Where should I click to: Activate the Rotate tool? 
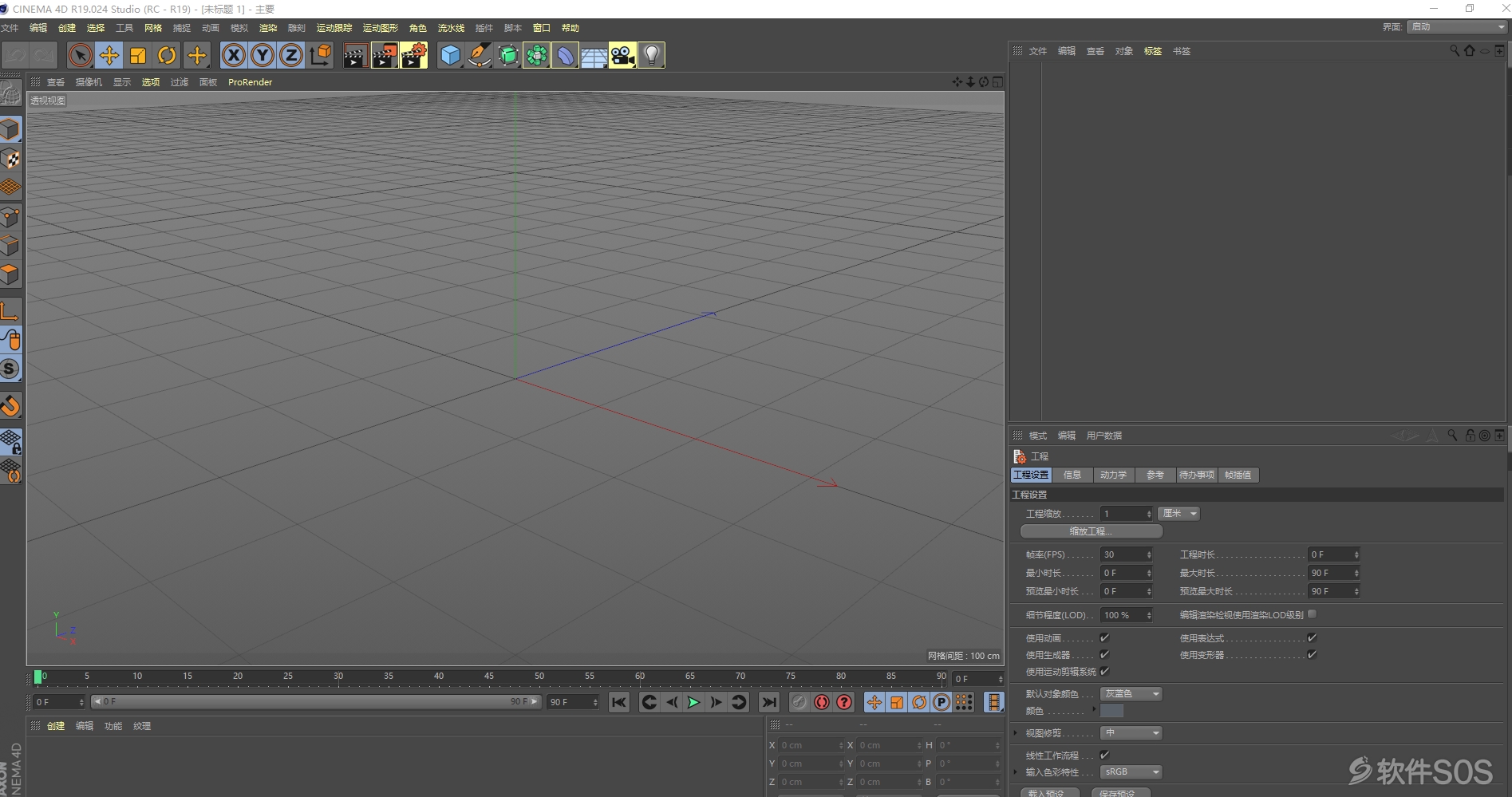tap(167, 55)
